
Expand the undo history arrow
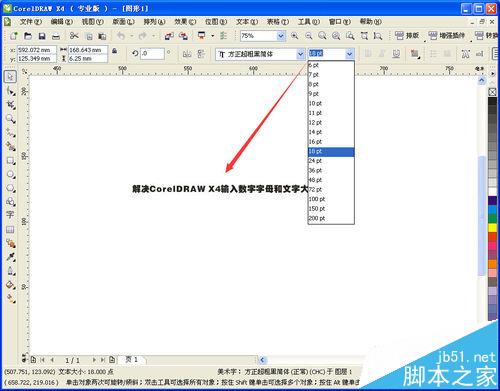[x=132, y=36]
